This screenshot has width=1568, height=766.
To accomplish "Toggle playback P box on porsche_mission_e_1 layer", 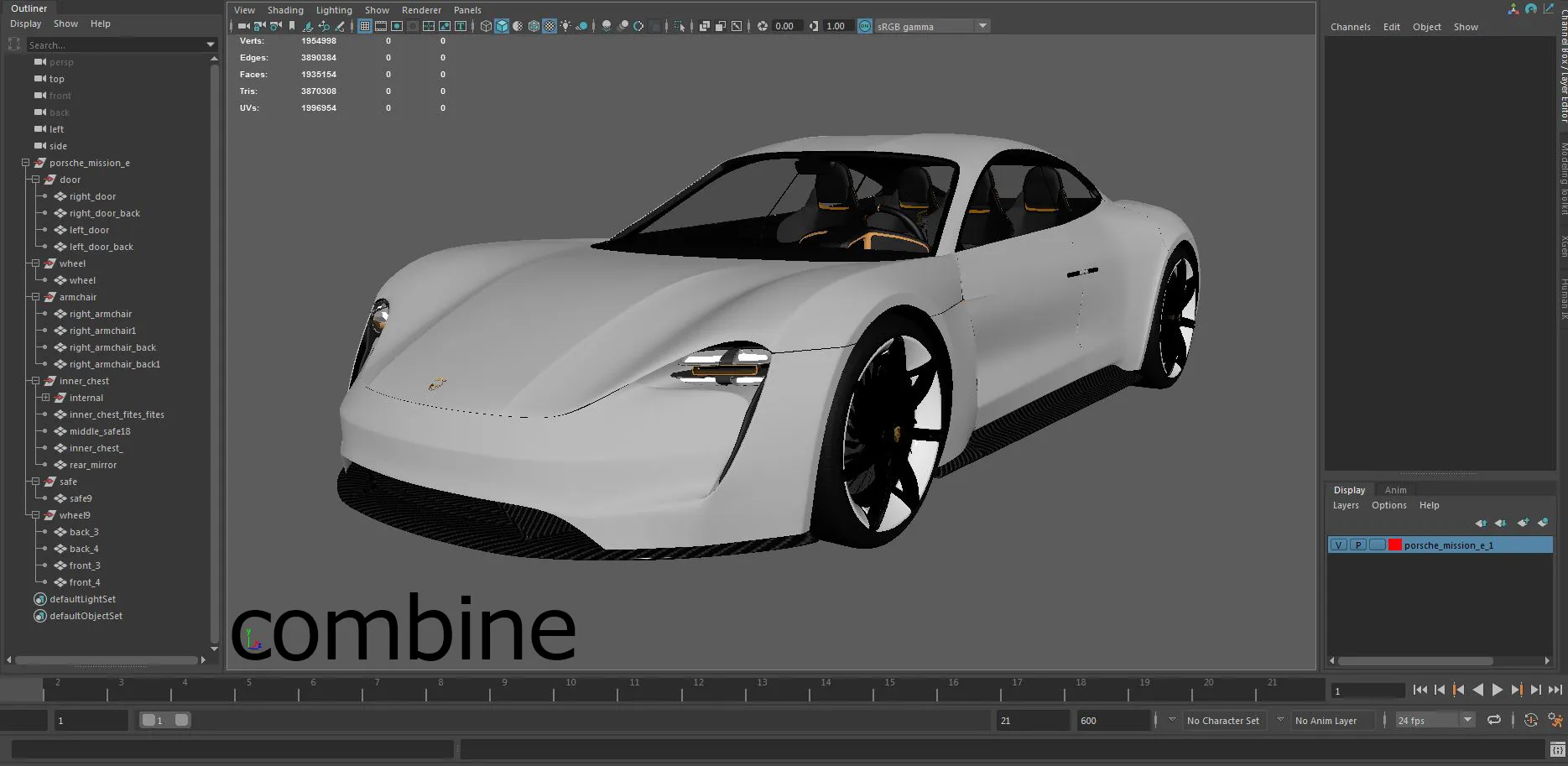I will (1357, 545).
